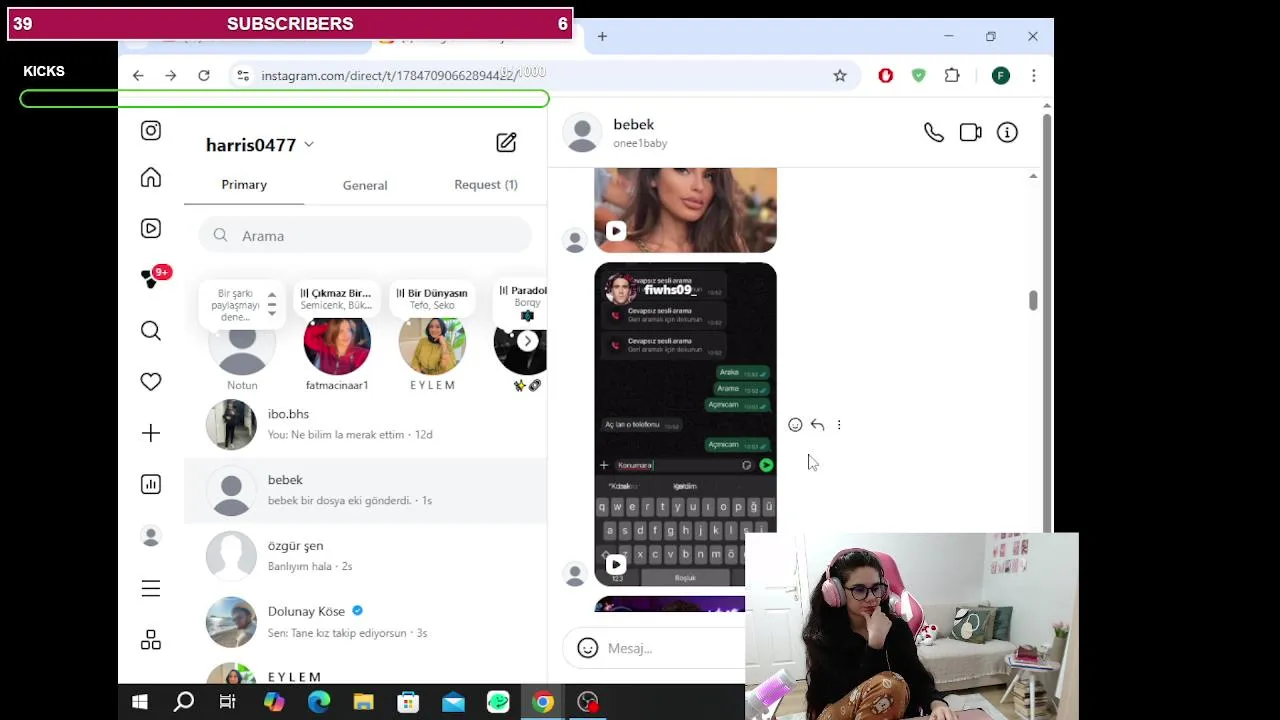
Task: Open Notifications heart icon
Action: [x=151, y=382]
